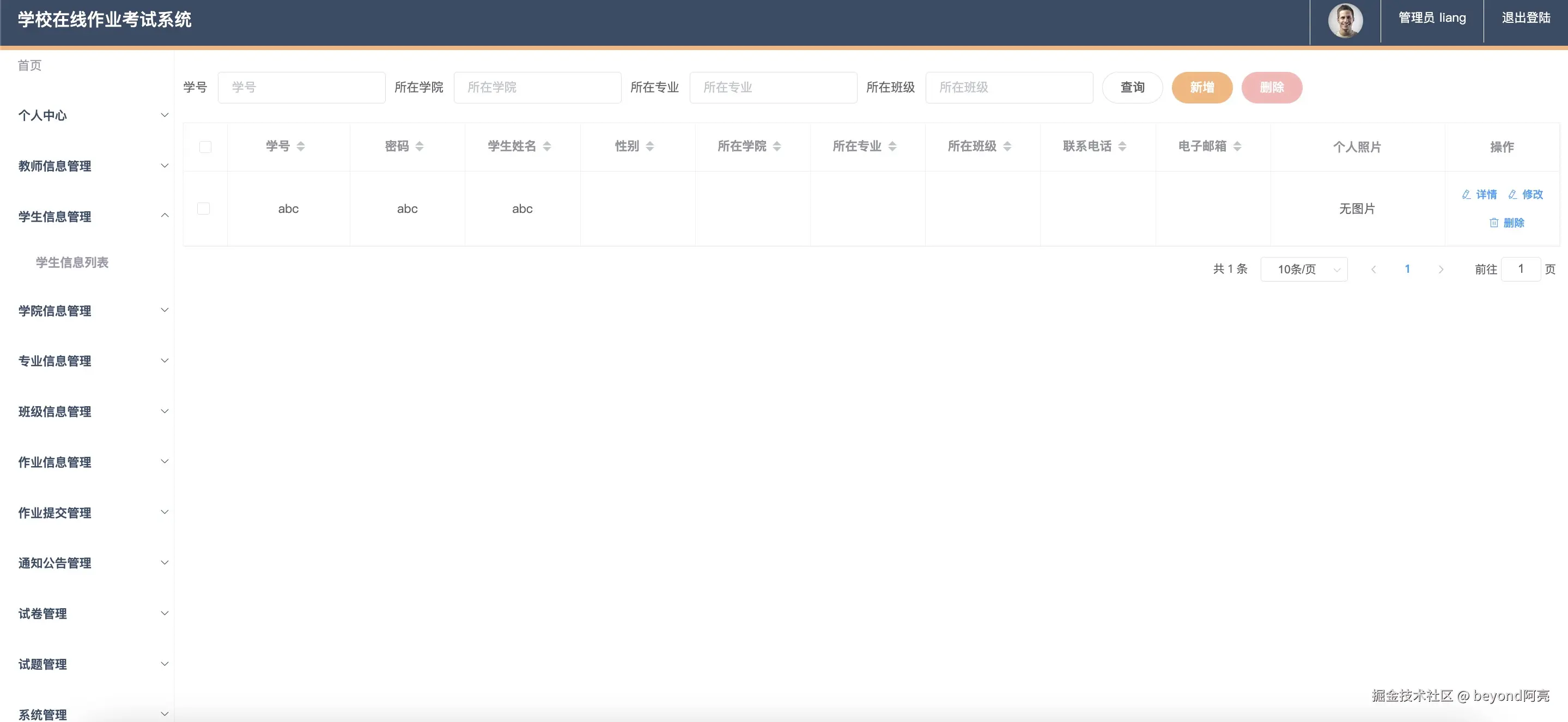Click inside the 所在学院 search input
1568x722 pixels.
coord(538,87)
